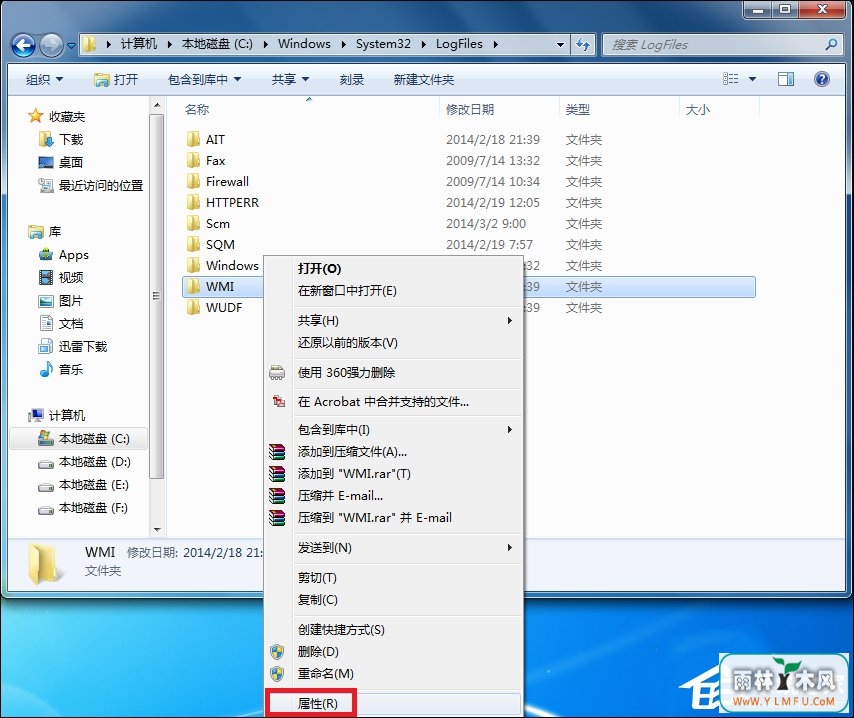Open the view options dropdown arrow
The width and height of the screenshot is (854, 718).
[752, 80]
